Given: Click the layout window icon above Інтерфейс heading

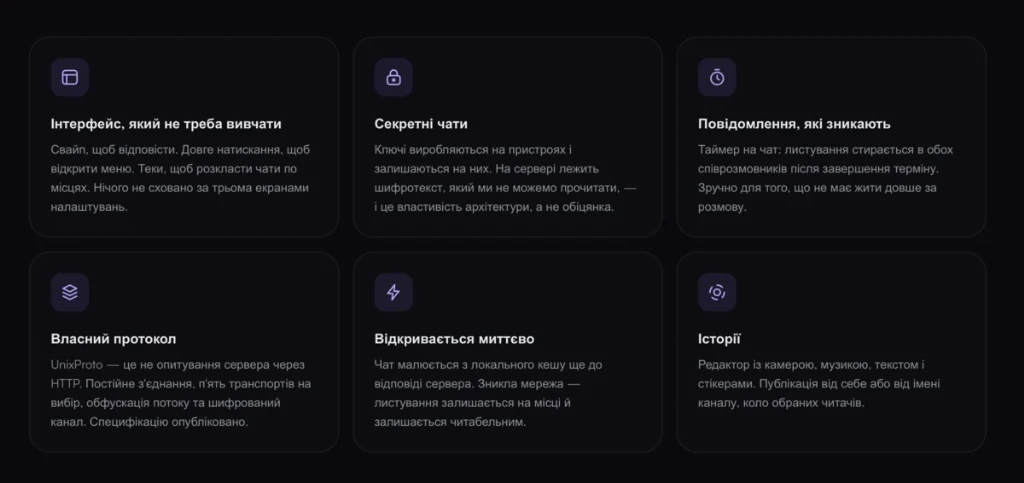Looking at the screenshot, I should (70, 77).
